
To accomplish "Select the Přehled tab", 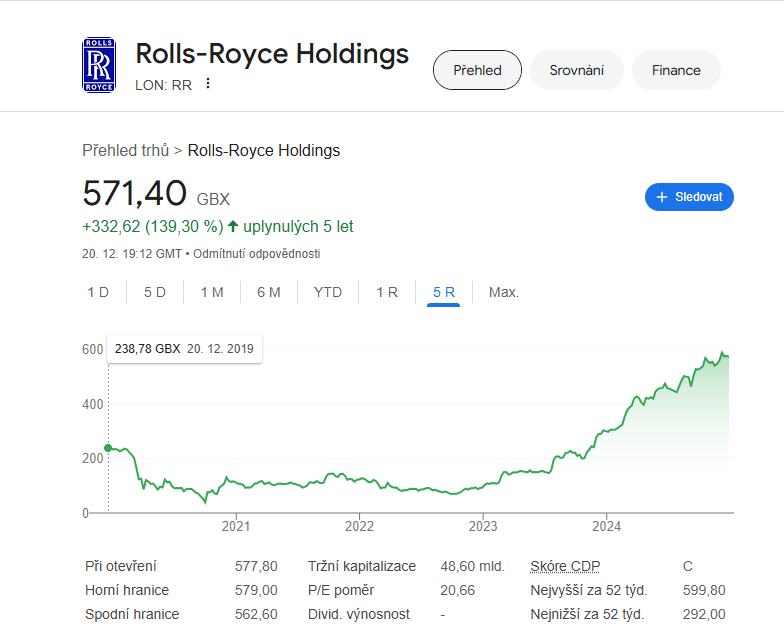I will (477, 70).
